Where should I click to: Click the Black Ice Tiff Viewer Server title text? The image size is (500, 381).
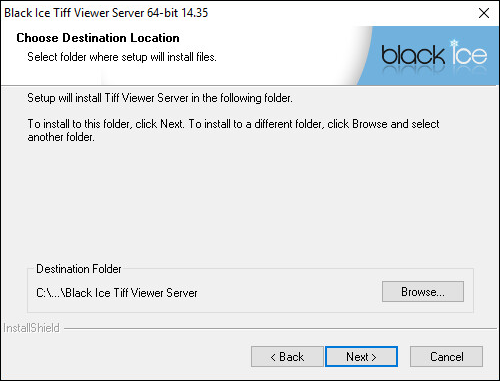click(106, 13)
